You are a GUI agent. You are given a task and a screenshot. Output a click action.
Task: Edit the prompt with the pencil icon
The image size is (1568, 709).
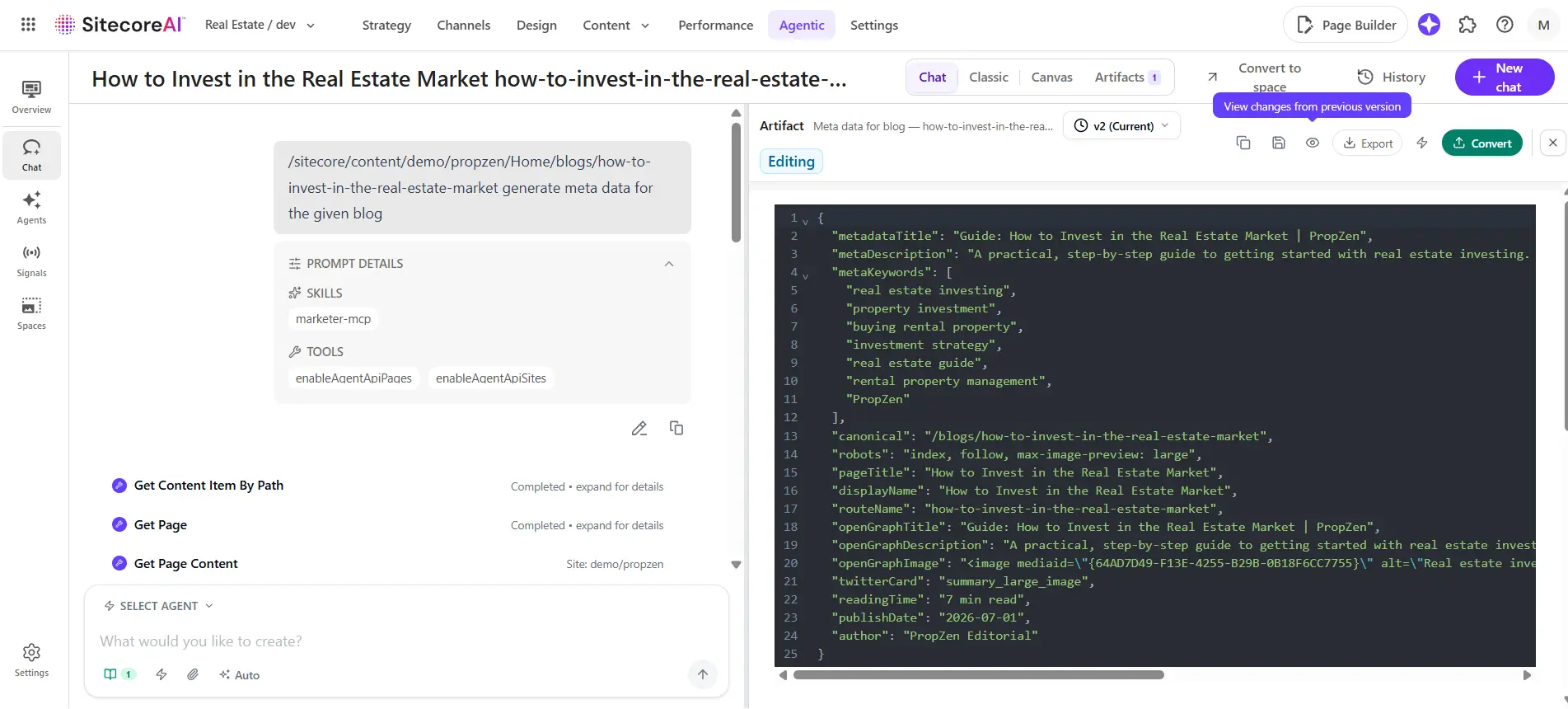tap(639, 428)
